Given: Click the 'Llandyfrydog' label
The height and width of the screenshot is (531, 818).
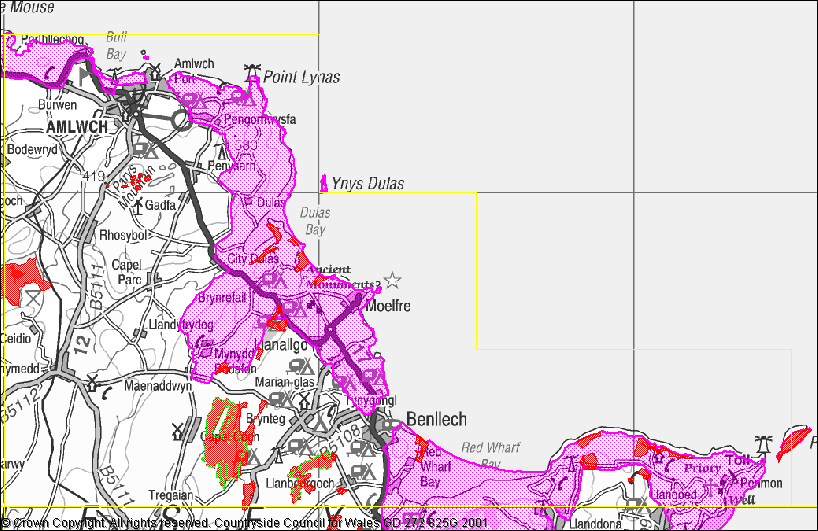Looking at the screenshot, I should (181, 325).
